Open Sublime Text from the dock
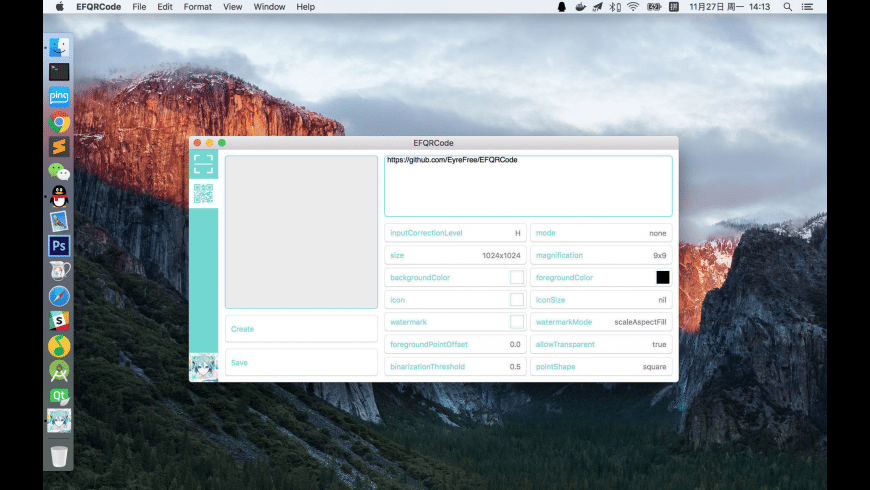 (59, 147)
